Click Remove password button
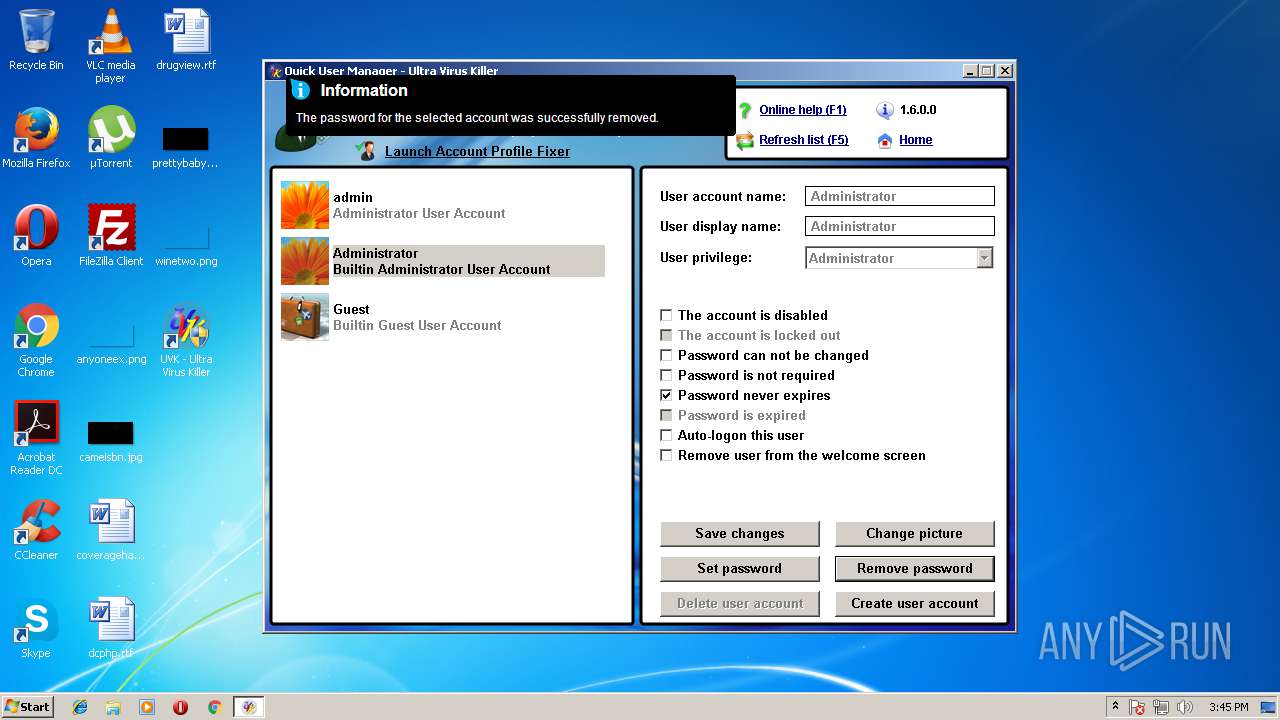 (915, 568)
